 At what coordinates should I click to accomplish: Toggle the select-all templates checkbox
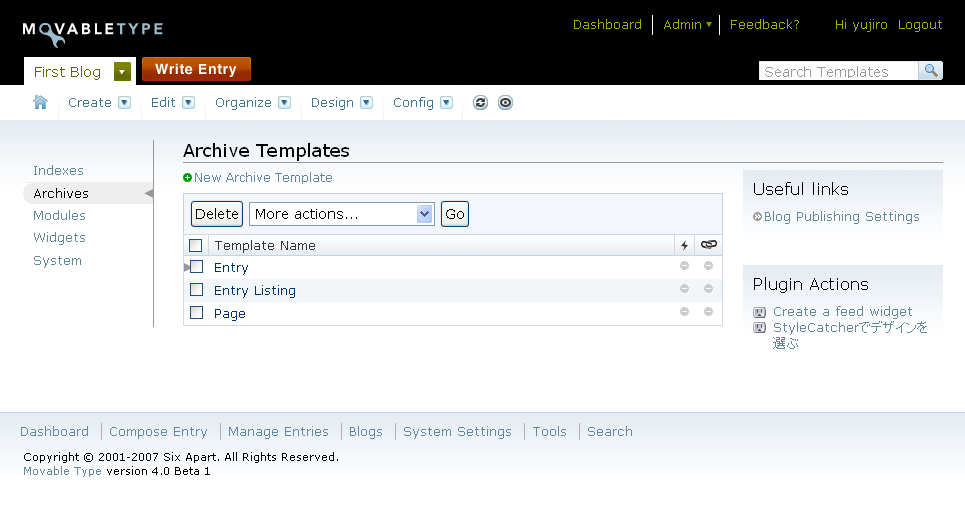(196, 246)
